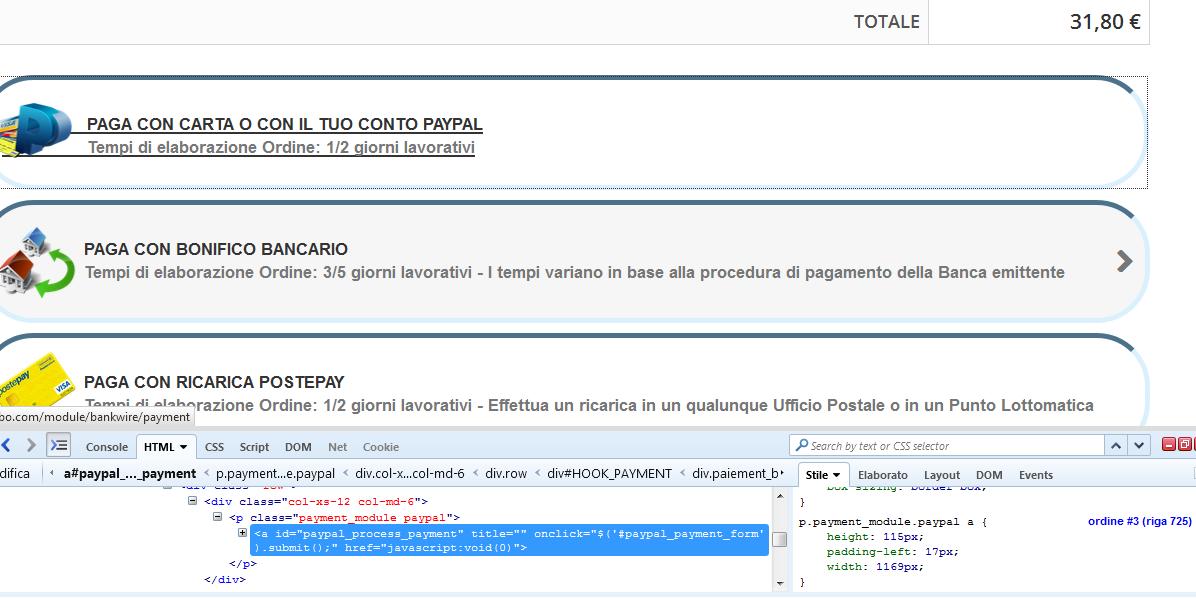Viewport: 1196px width, 616px height.
Task: Open the DOM side tab next to Layout
Action: 989,475
